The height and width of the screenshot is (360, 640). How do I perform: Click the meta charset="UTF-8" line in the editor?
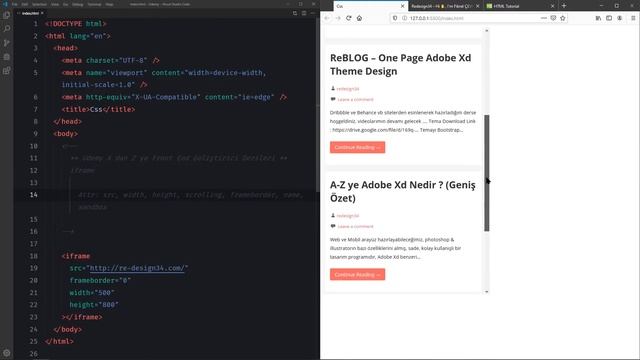pyautogui.click(x=110, y=60)
